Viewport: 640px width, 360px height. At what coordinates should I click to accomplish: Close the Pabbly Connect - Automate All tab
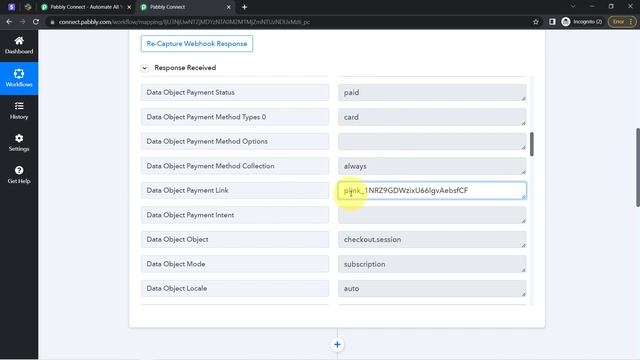tap(129, 7)
